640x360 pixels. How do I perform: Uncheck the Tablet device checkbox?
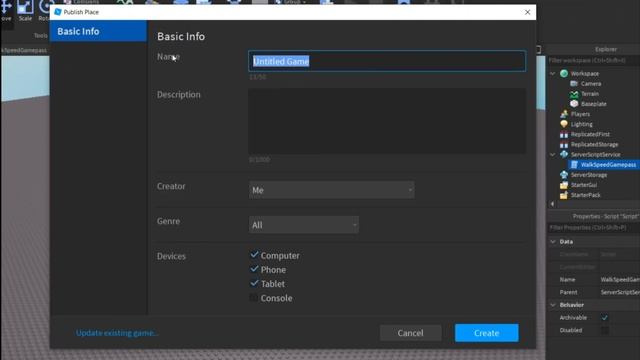[x=254, y=283]
